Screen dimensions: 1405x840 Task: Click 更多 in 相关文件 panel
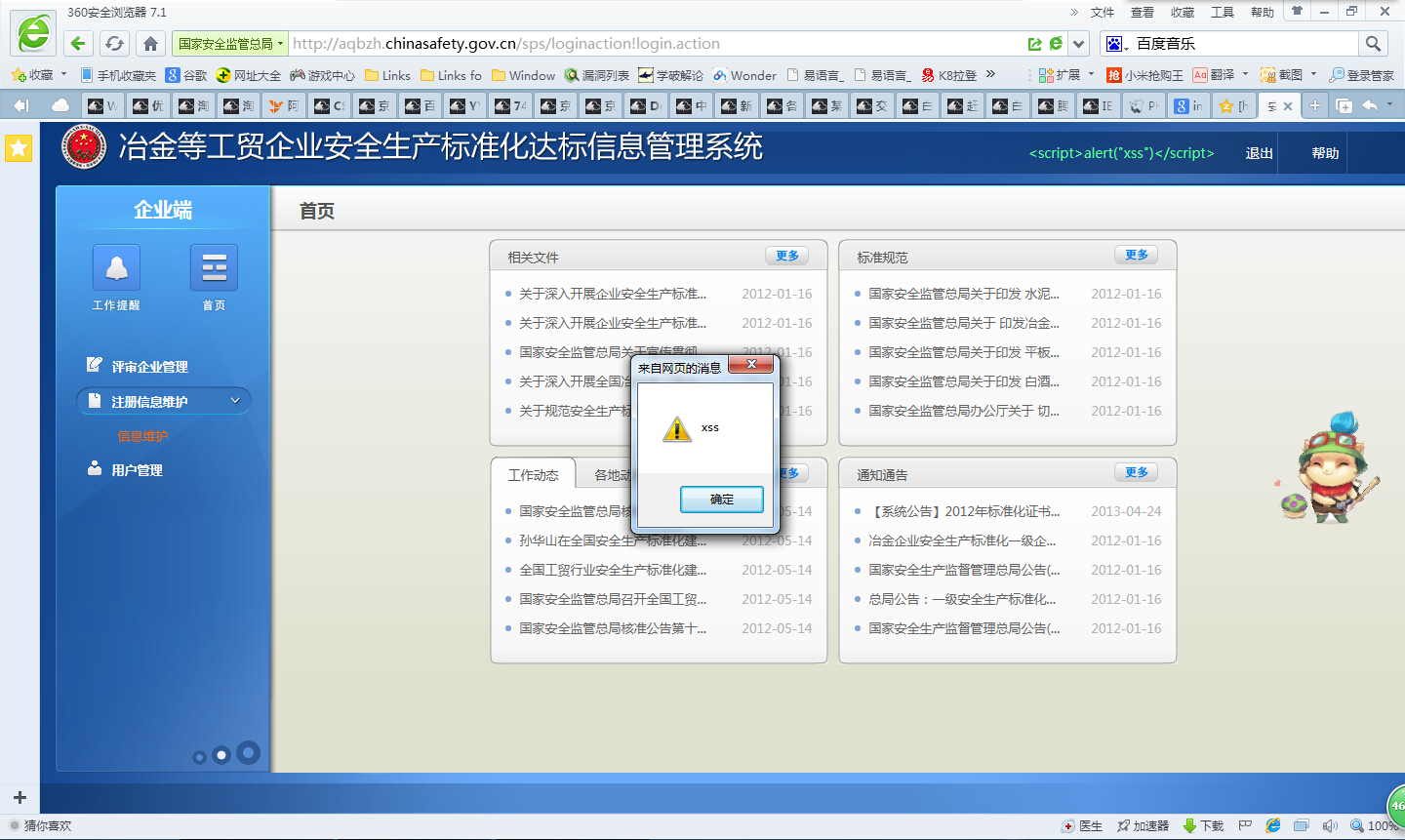[x=787, y=256]
